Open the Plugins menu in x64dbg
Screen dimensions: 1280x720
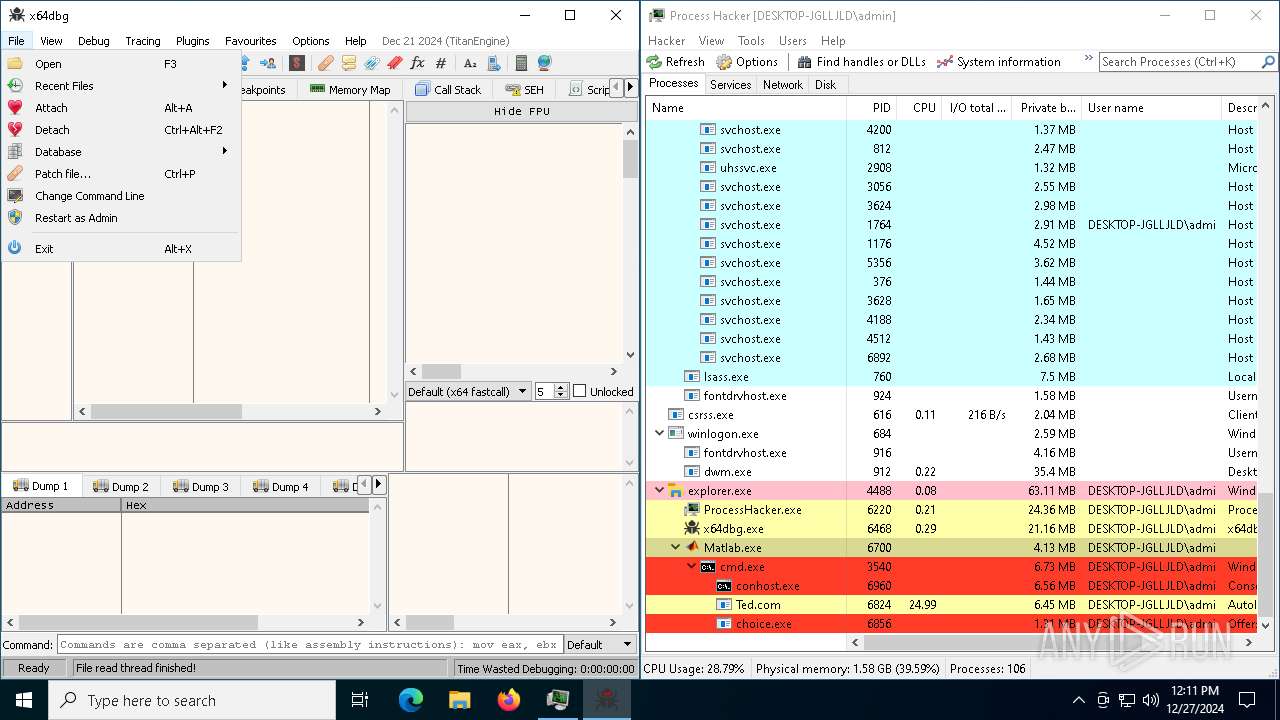tap(193, 41)
